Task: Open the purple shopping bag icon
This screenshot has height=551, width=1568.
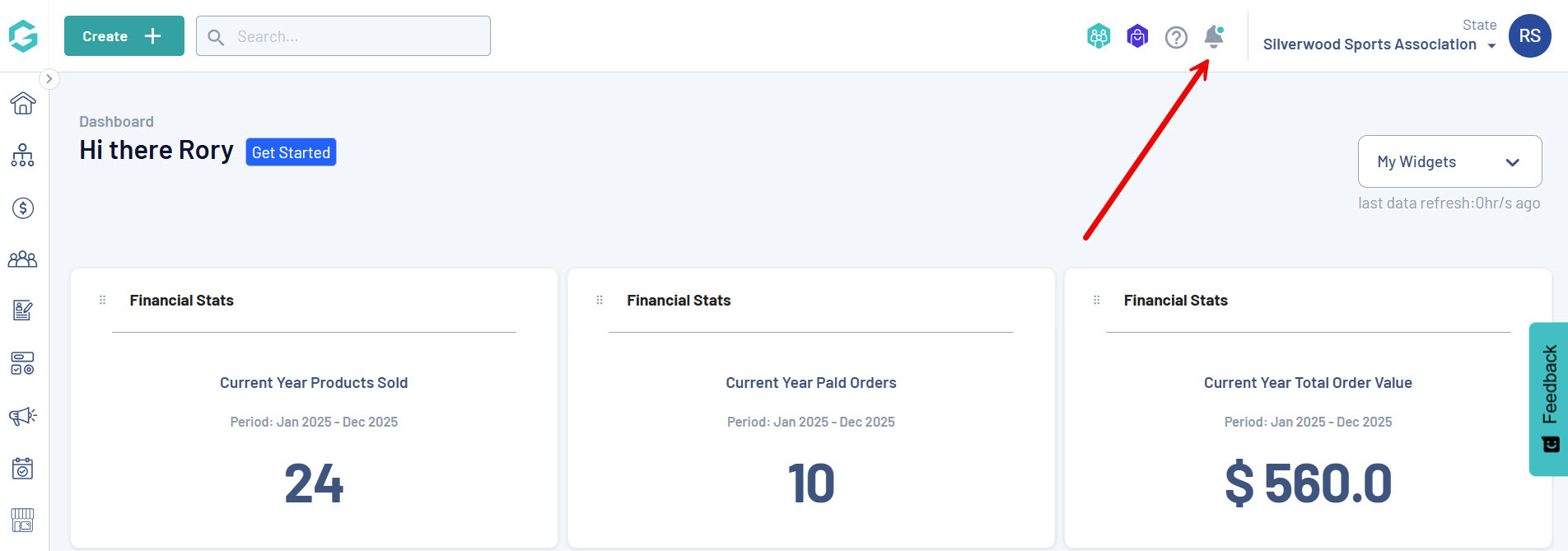Action: 1137,36
